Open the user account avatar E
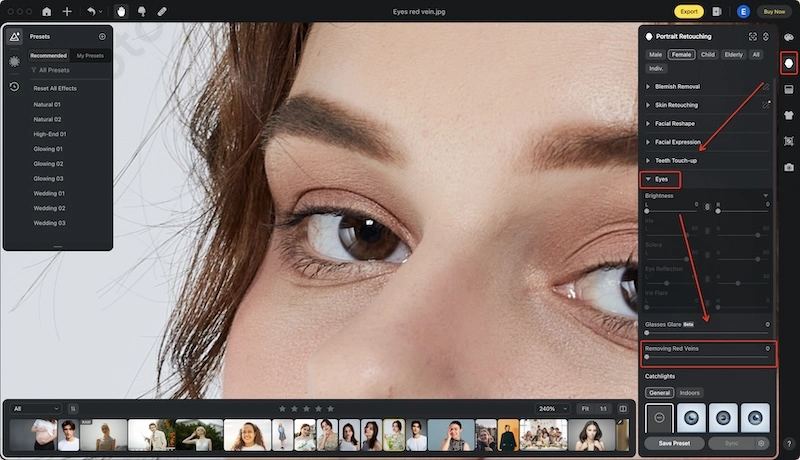Screen dimensions: 800x460 [743, 11]
